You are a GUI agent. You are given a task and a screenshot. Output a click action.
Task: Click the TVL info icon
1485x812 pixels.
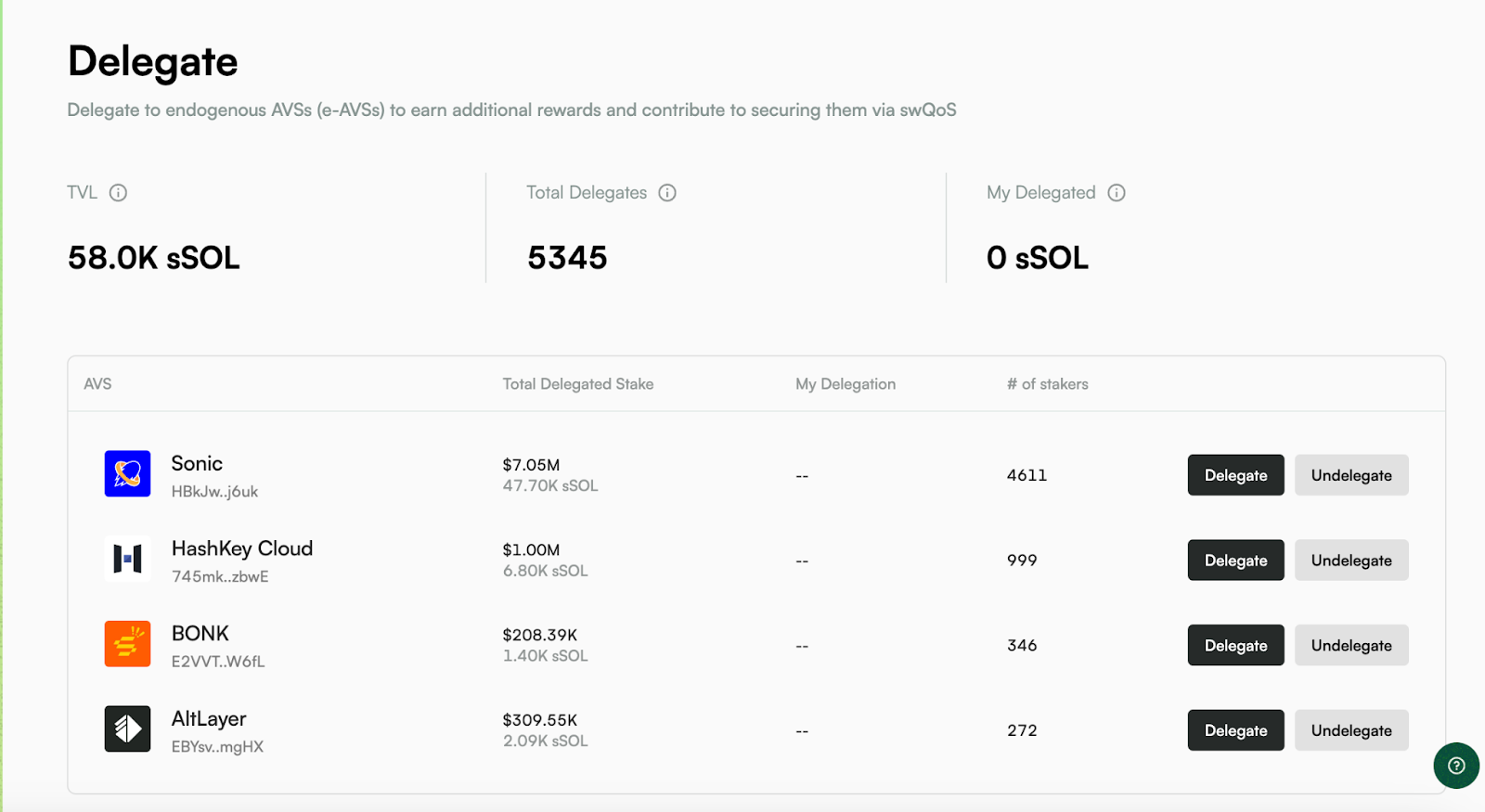click(118, 193)
